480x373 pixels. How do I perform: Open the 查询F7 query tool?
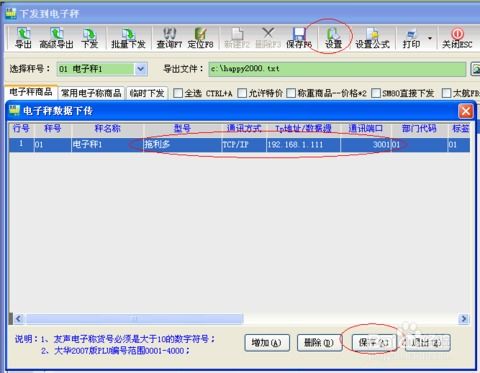(169, 38)
